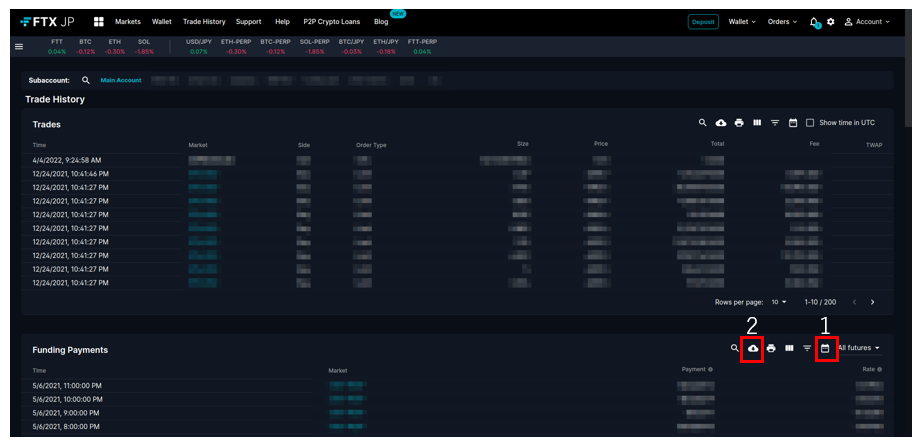Open ETH-PERP market ticker

click(x=236, y=46)
